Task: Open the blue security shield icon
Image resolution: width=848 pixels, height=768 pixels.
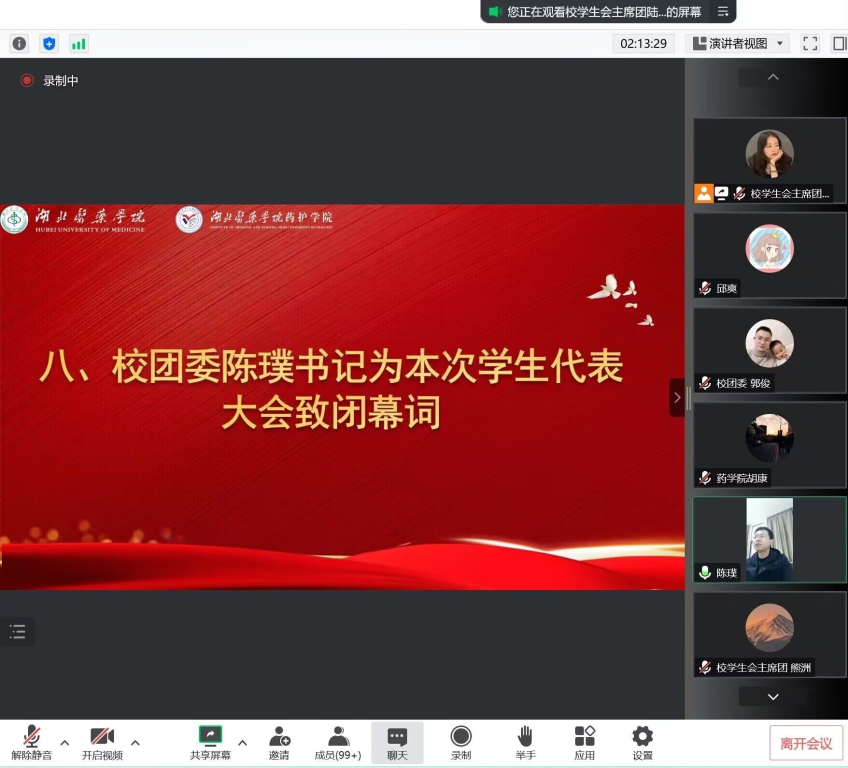Action: 49,43
